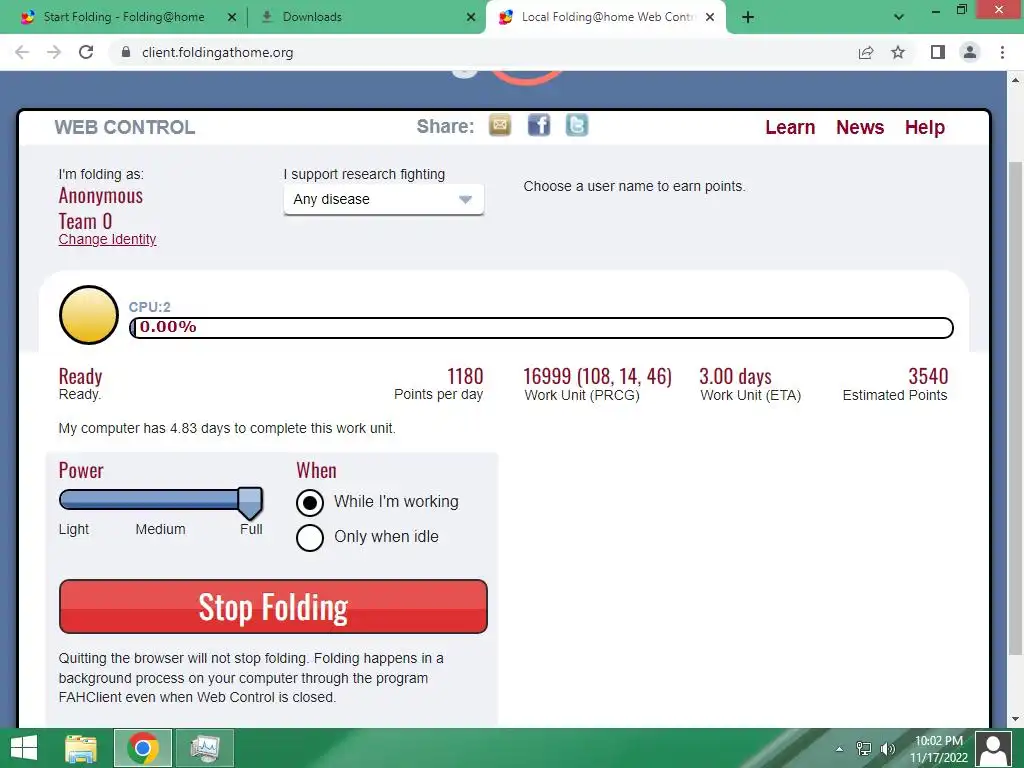Select While I'm working option

[310, 503]
